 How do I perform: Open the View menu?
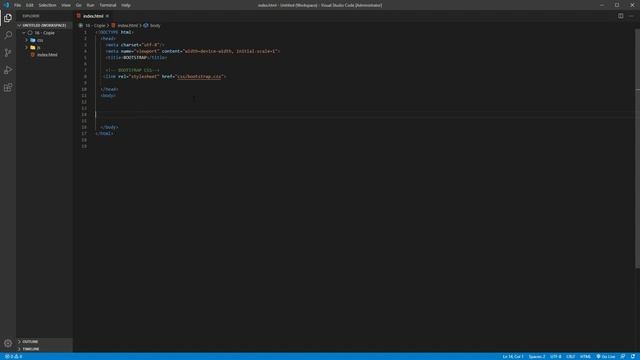point(66,5)
